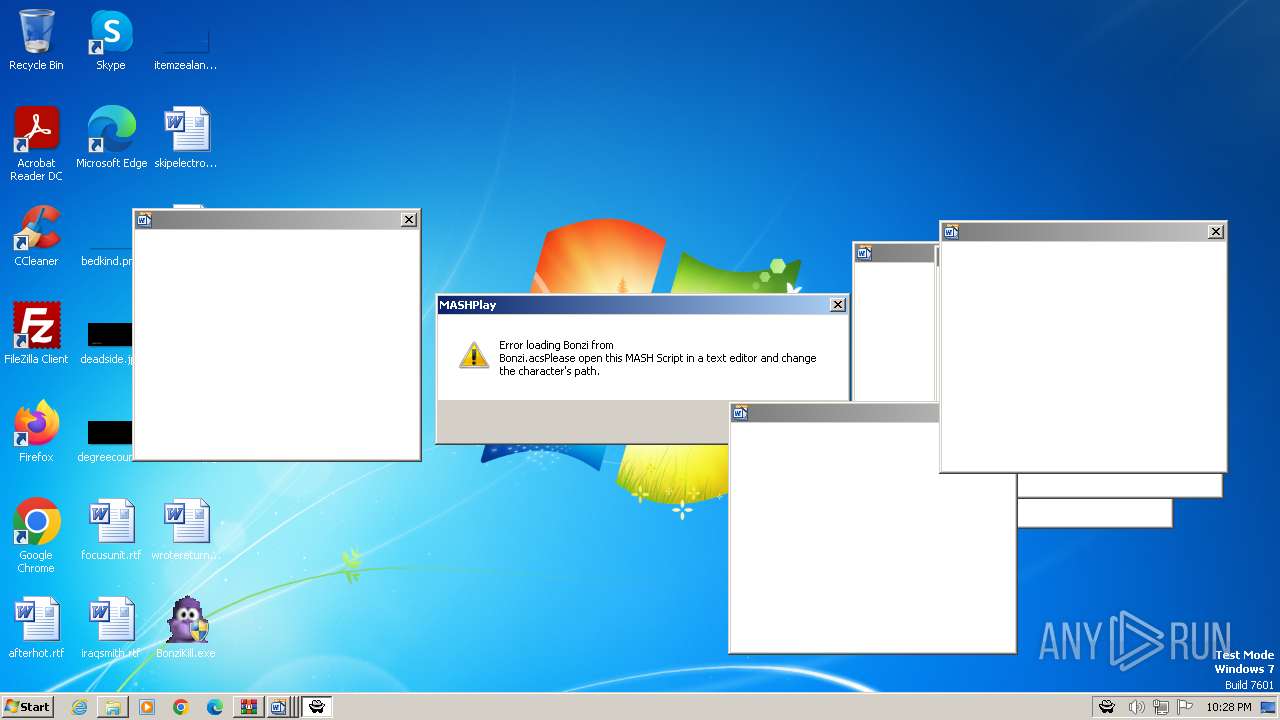Click the 10:28 PM clock
1280x720 pixels.
[1229, 707]
